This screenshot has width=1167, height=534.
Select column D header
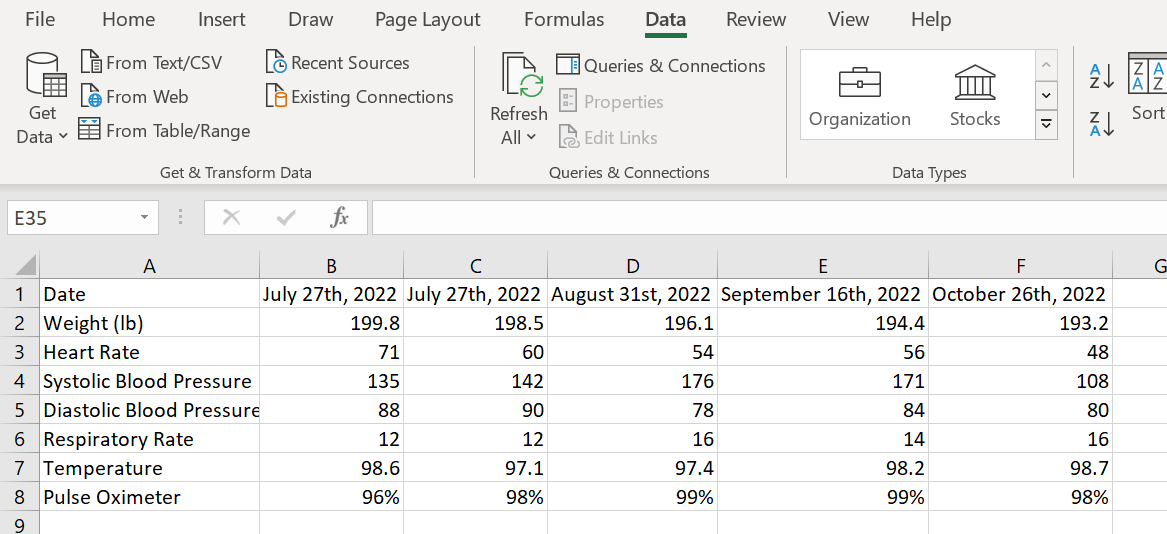(633, 266)
